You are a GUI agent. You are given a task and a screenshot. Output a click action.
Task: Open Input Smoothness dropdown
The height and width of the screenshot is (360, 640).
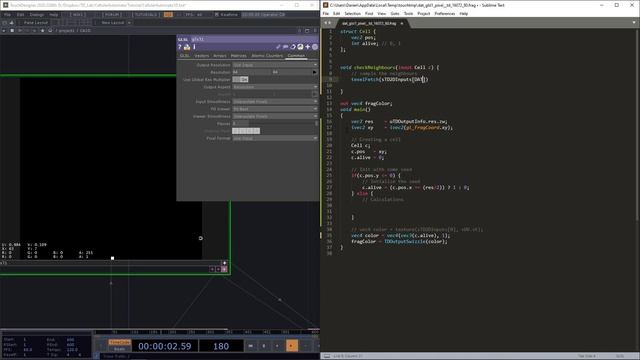275,102
